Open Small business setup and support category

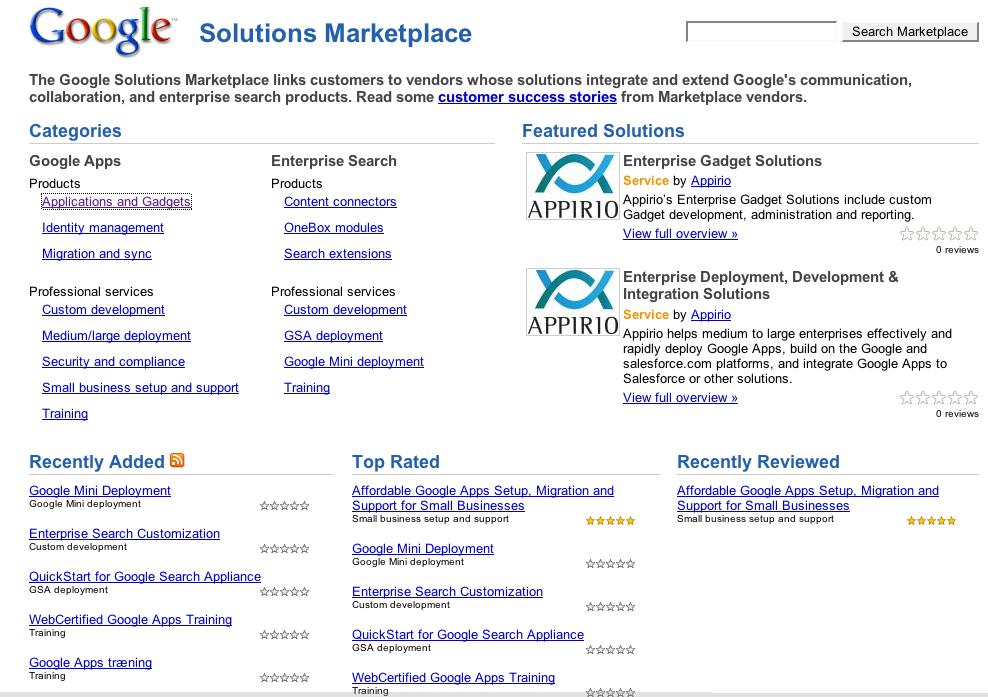pyautogui.click(x=141, y=387)
